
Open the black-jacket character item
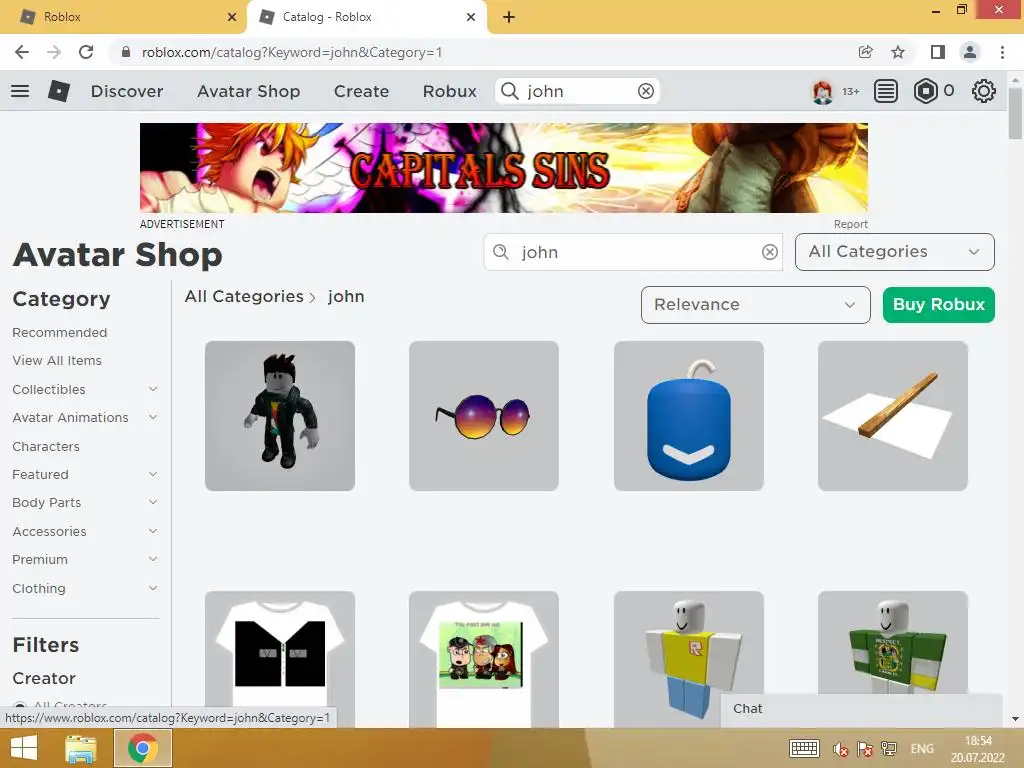280,416
